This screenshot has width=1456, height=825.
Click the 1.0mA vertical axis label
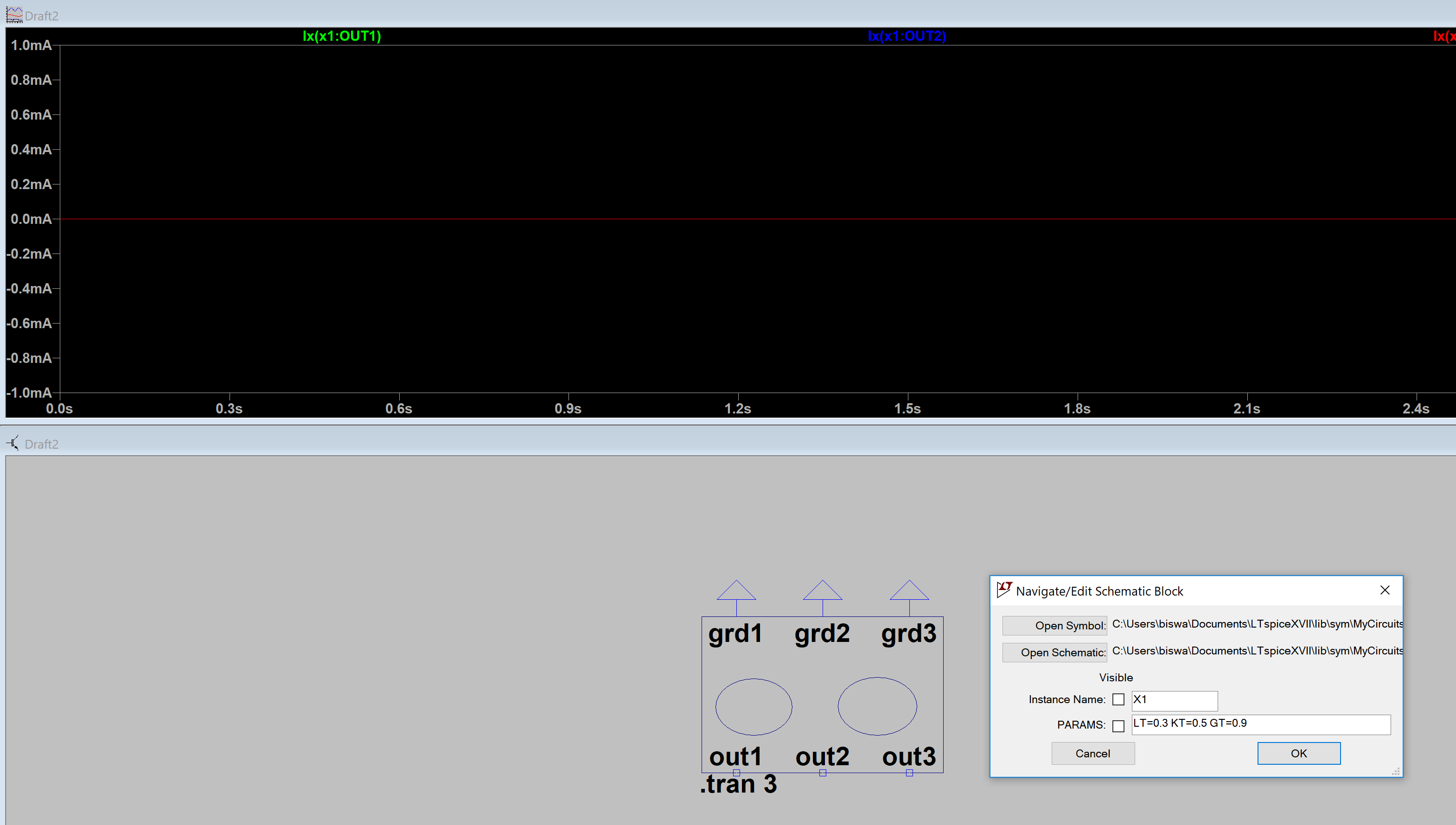31,45
